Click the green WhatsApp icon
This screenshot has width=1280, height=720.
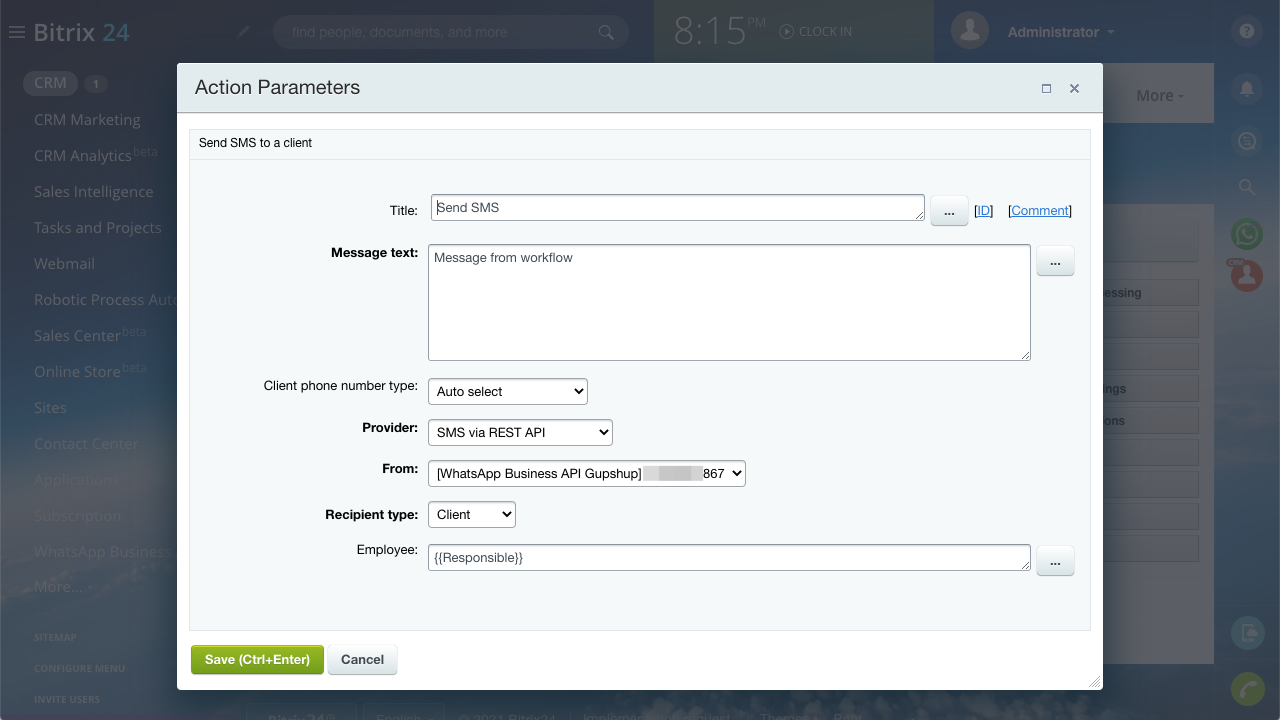[x=1246, y=234]
